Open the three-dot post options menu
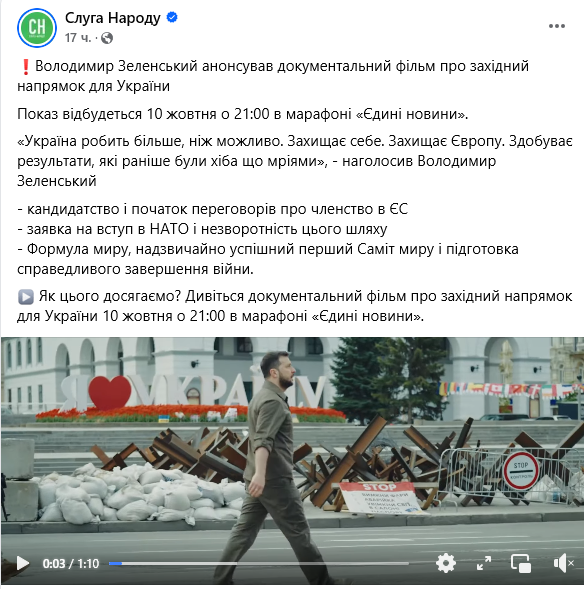This screenshot has width=584, height=589. pos(557,26)
